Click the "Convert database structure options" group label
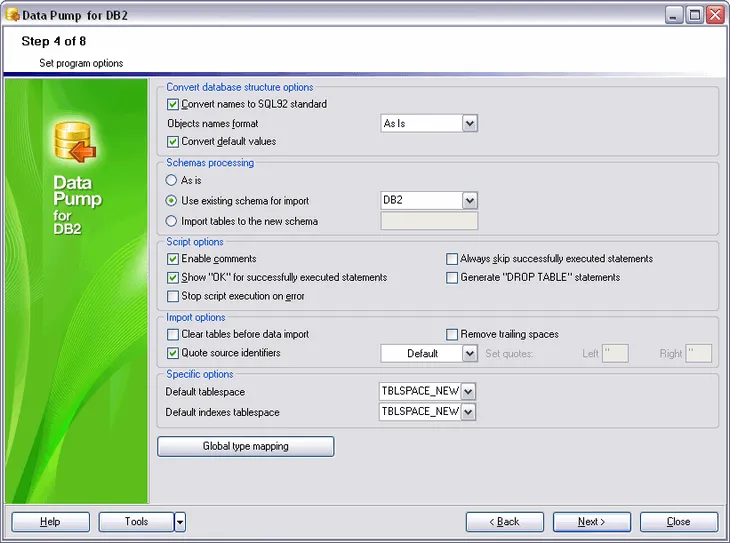730x543 pixels. click(x=240, y=87)
